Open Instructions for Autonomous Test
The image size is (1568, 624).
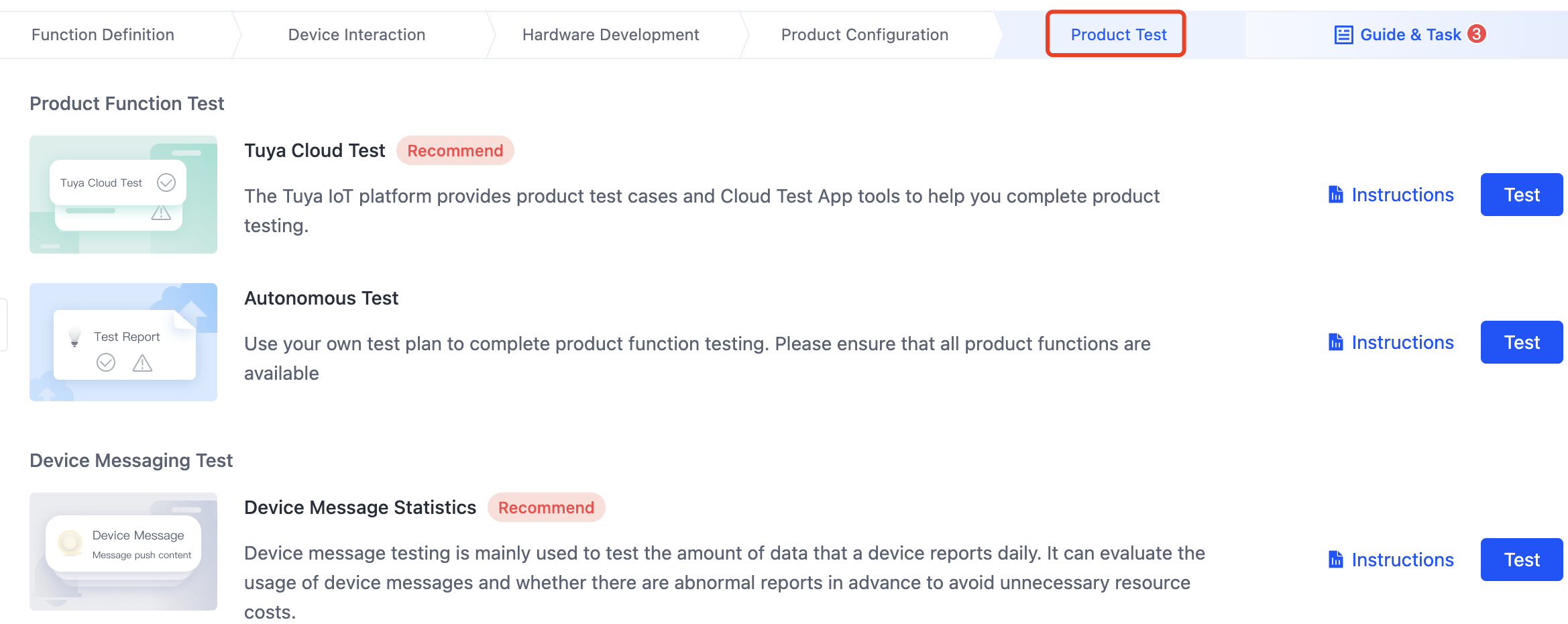[1402, 343]
